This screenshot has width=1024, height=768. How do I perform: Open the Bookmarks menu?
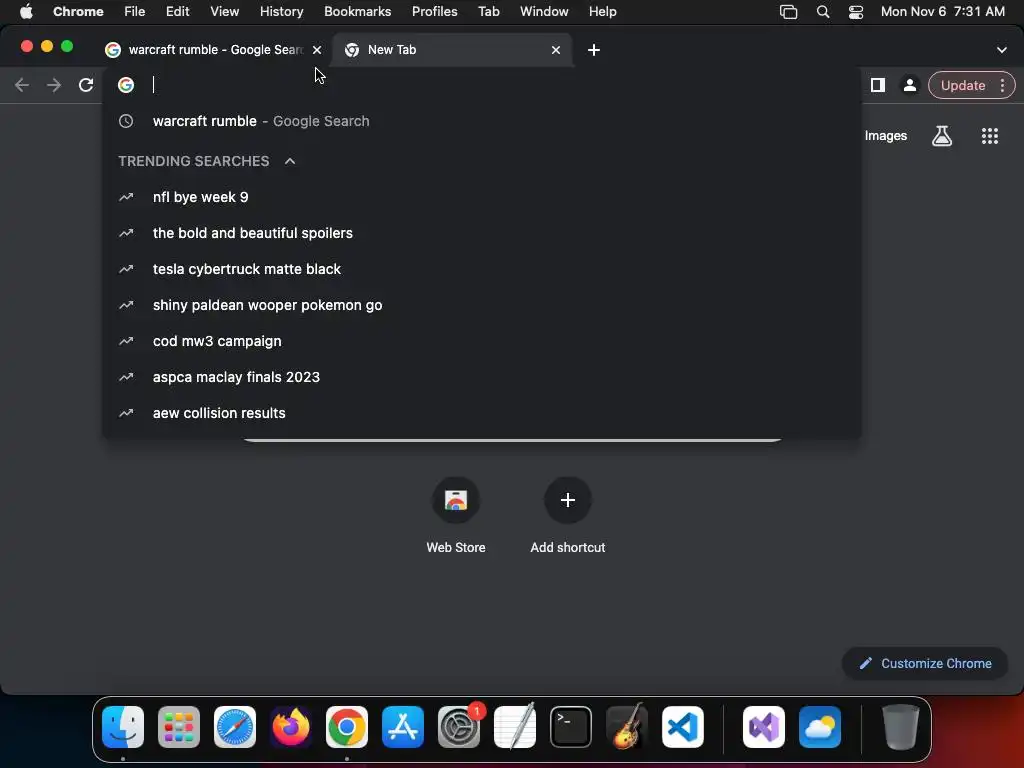pos(357,12)
